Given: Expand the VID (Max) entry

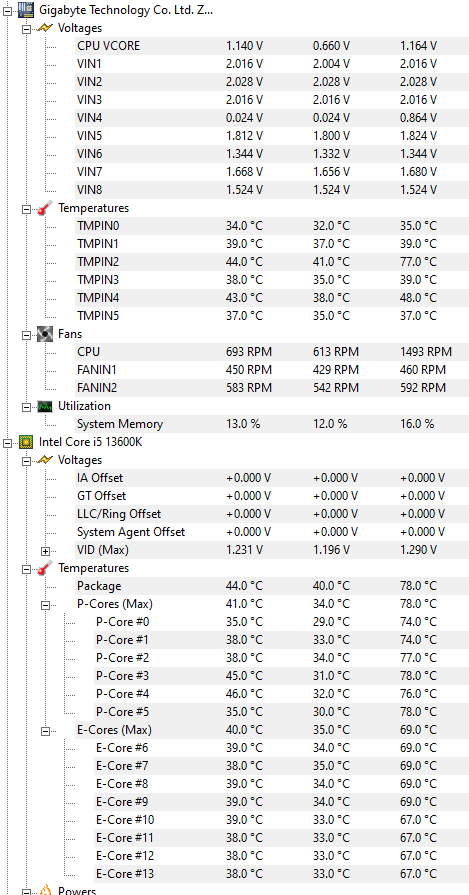Looking at the screenshot, I should 45,551.
